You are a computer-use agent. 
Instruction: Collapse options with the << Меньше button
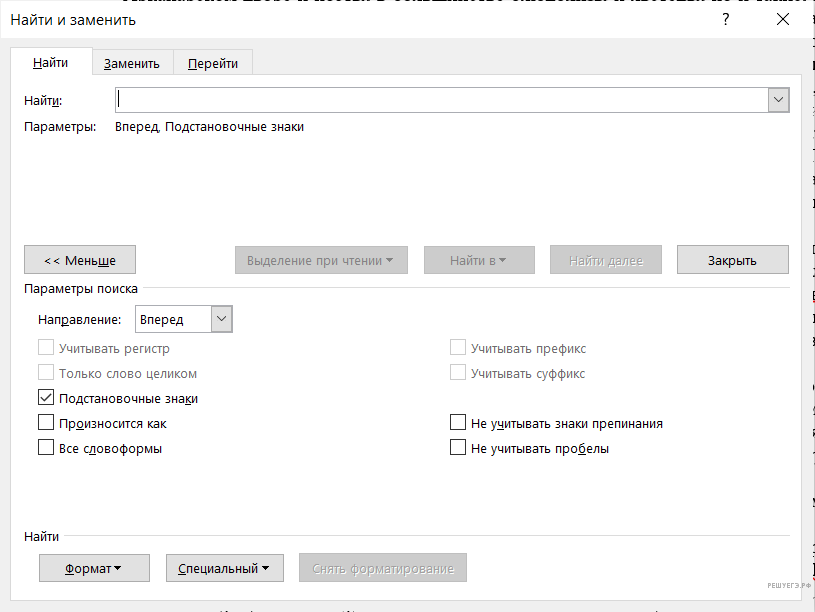coord(80,260)
